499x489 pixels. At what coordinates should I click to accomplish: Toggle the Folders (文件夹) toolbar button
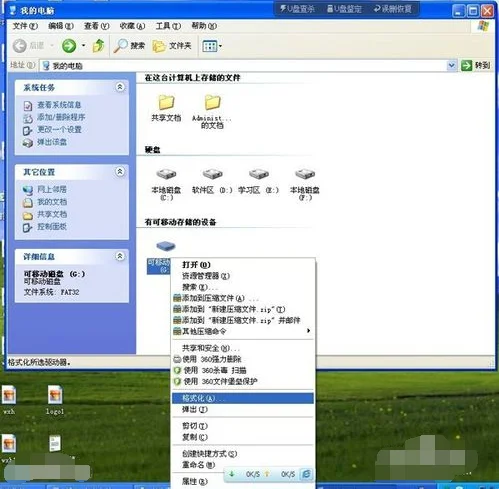(x=172, y=46)
